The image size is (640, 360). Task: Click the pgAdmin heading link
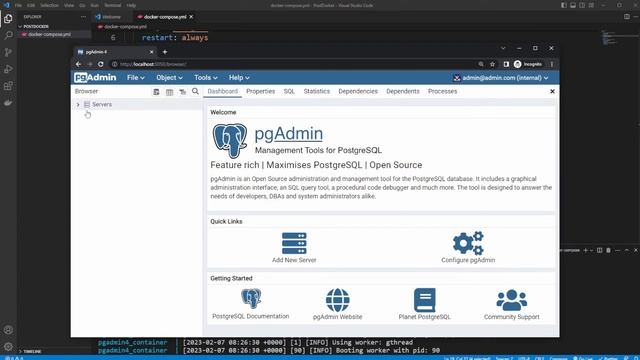[x=289, y=134]
